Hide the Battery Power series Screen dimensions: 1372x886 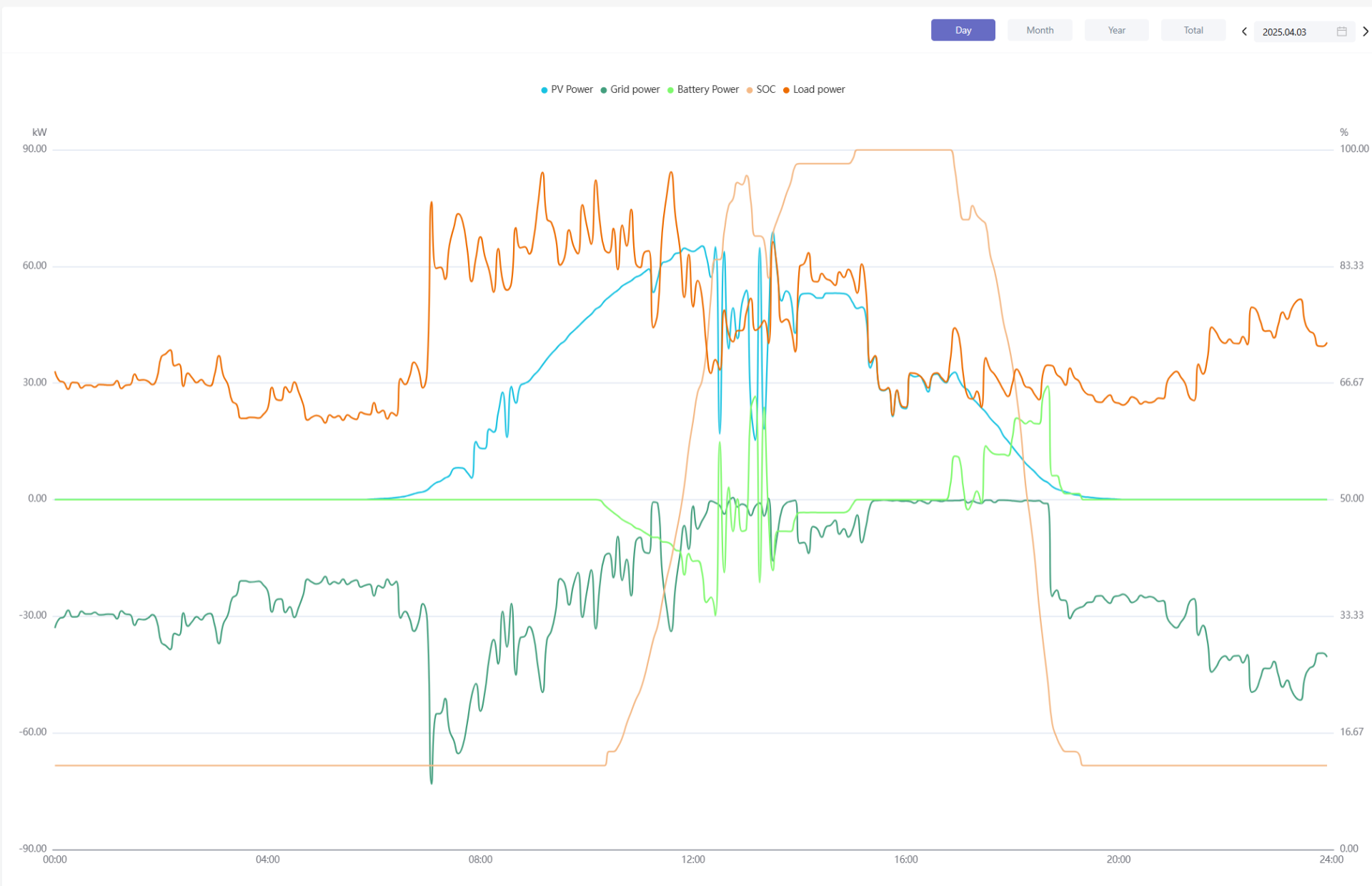pos(707,89)
